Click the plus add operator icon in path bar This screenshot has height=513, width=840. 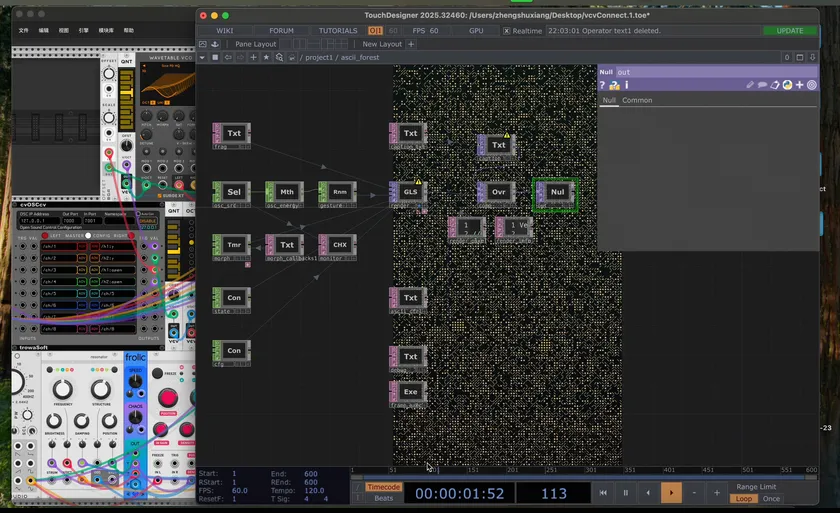pos(253,57)
